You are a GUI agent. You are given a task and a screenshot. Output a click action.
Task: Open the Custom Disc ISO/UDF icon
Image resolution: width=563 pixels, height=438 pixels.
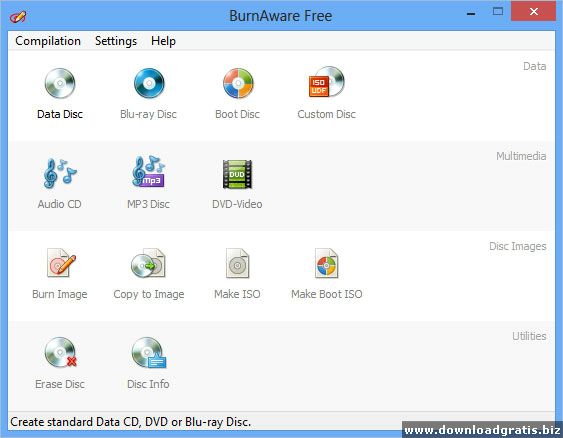point(326,82)
